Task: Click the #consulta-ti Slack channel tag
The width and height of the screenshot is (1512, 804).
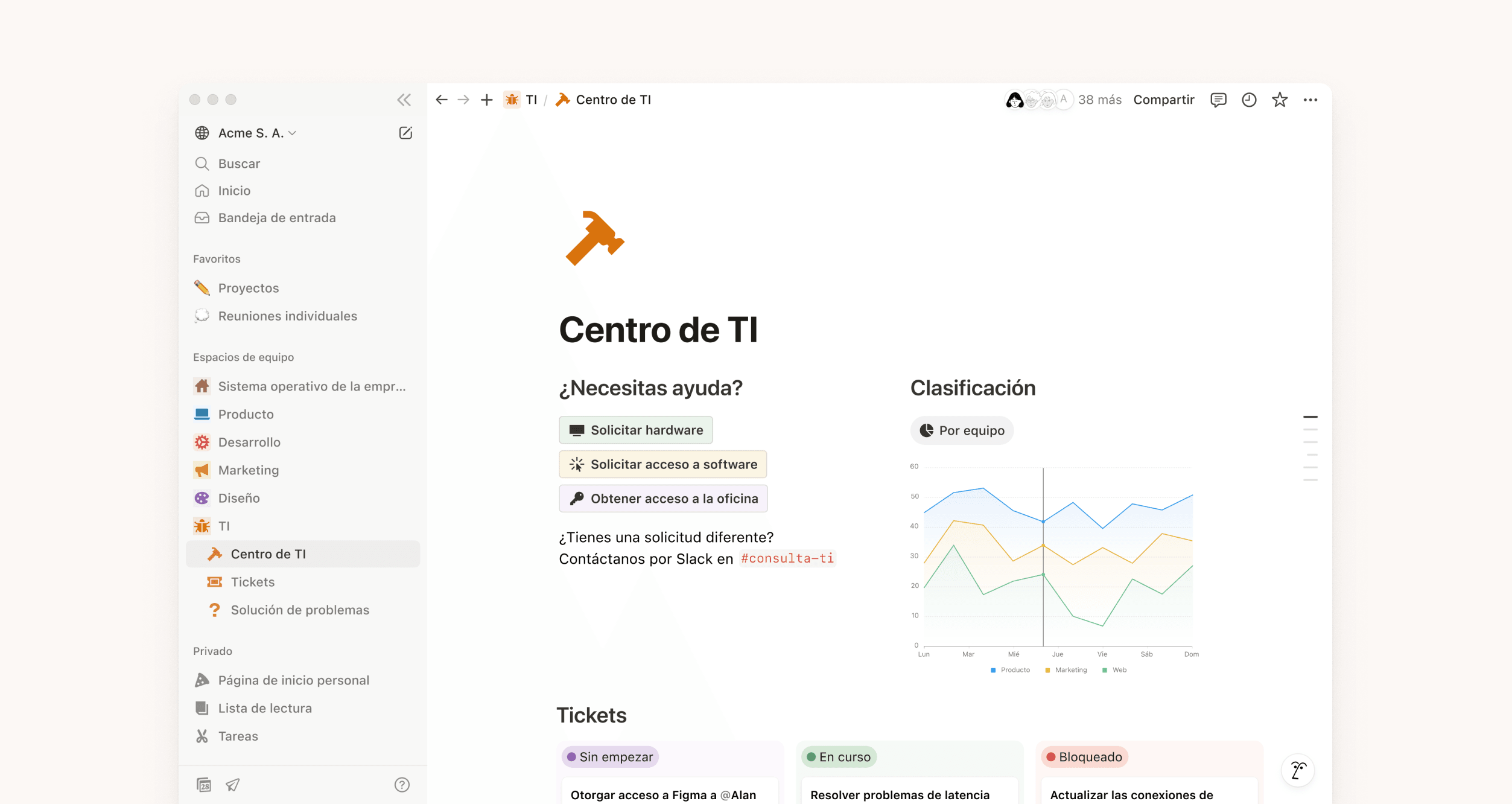Action: point(787,558)
